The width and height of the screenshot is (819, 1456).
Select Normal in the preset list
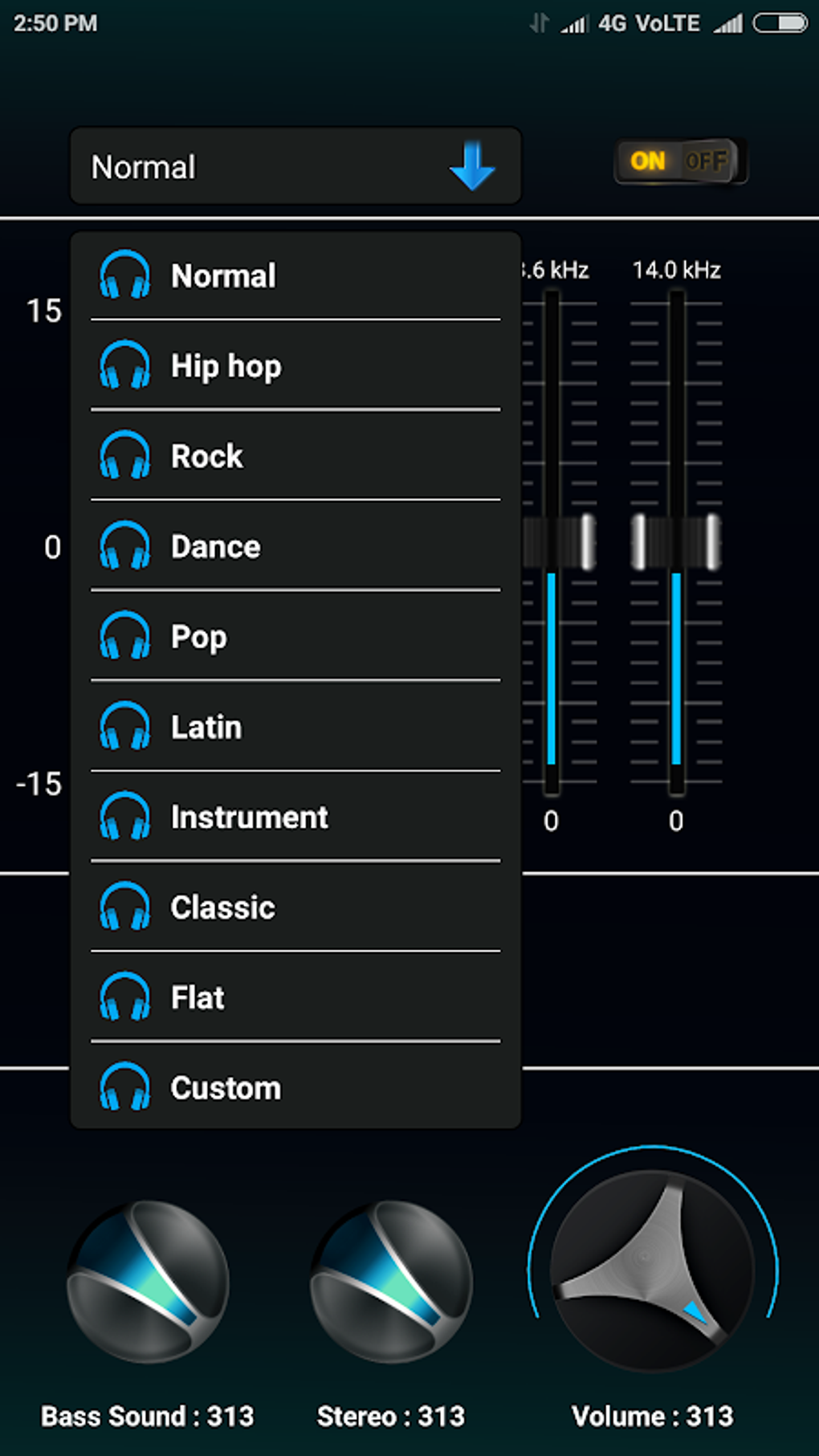coord(223,275)
